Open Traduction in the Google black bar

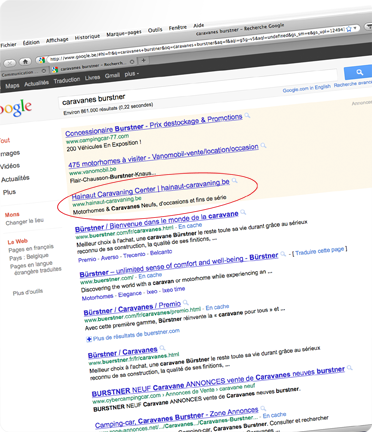point(67,80)
